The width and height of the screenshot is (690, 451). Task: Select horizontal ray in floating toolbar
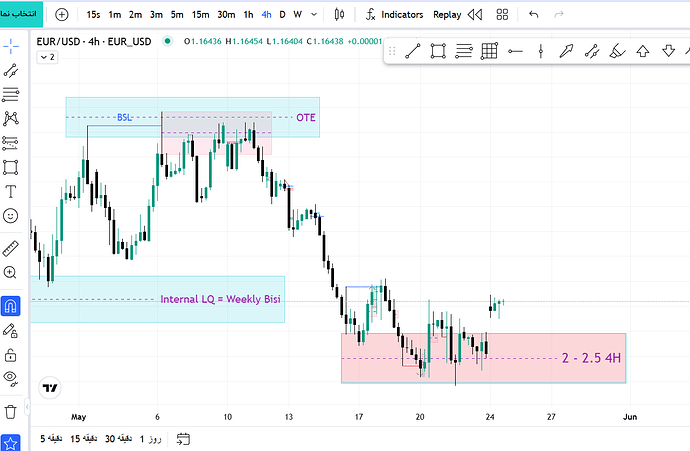515,51
